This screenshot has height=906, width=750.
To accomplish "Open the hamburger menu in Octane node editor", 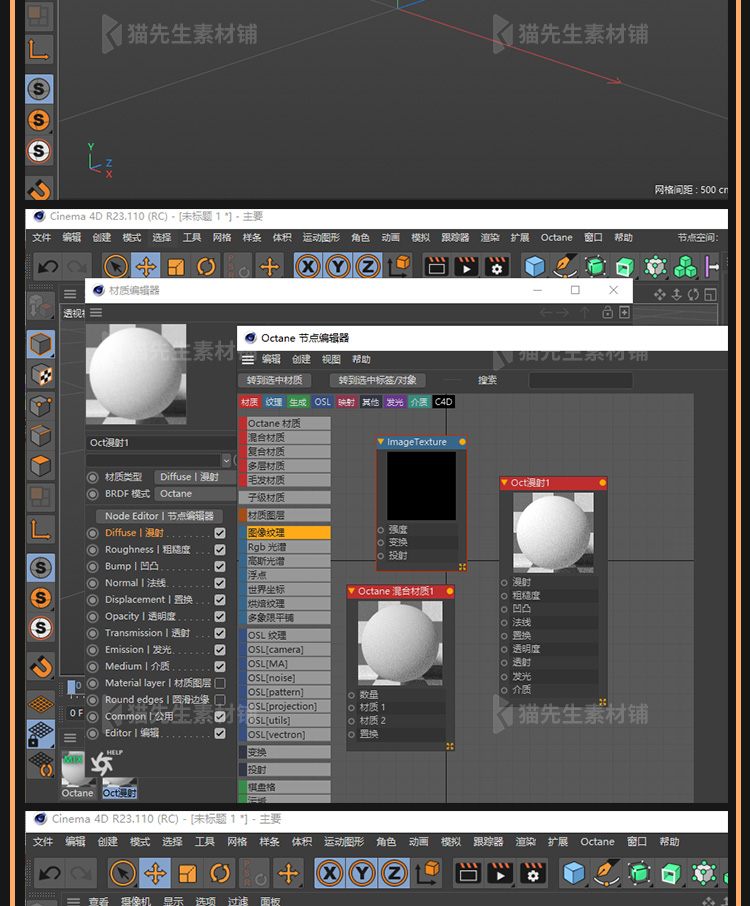I will (x=248, y=360).
